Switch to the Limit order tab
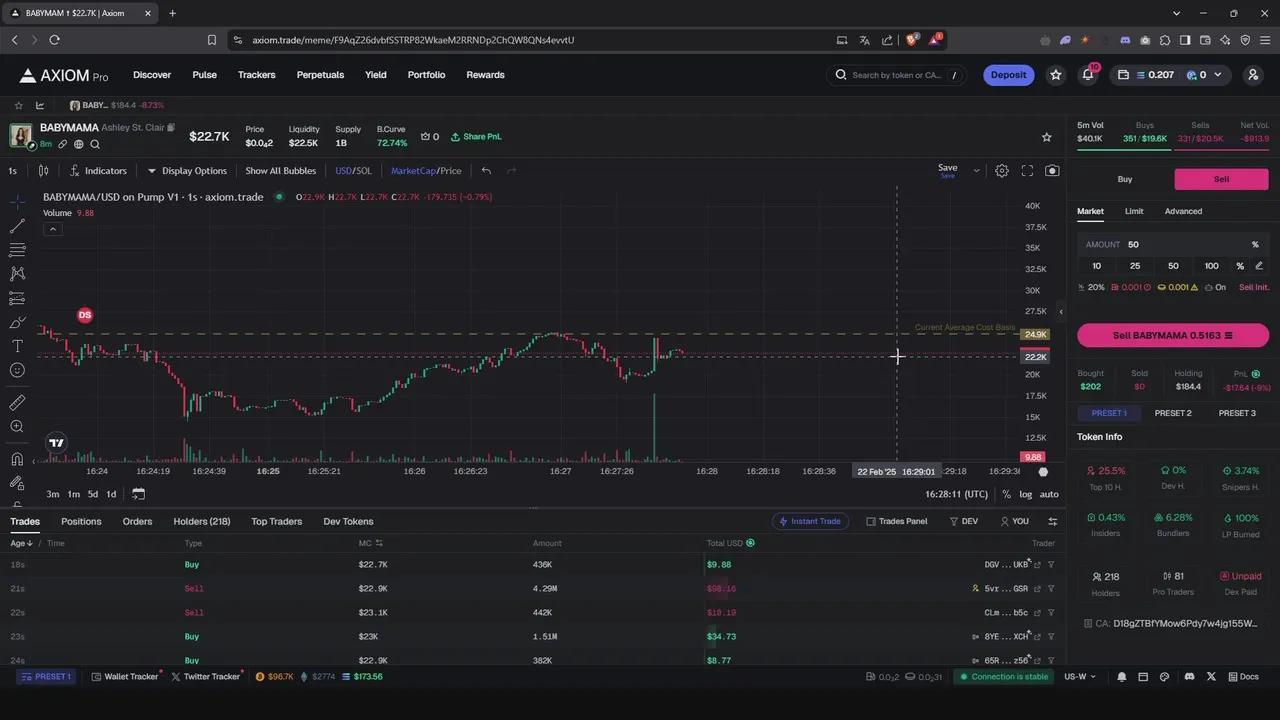This screenshot has width=1280, height=720. pyautogui.click(x=1134, y=211)
